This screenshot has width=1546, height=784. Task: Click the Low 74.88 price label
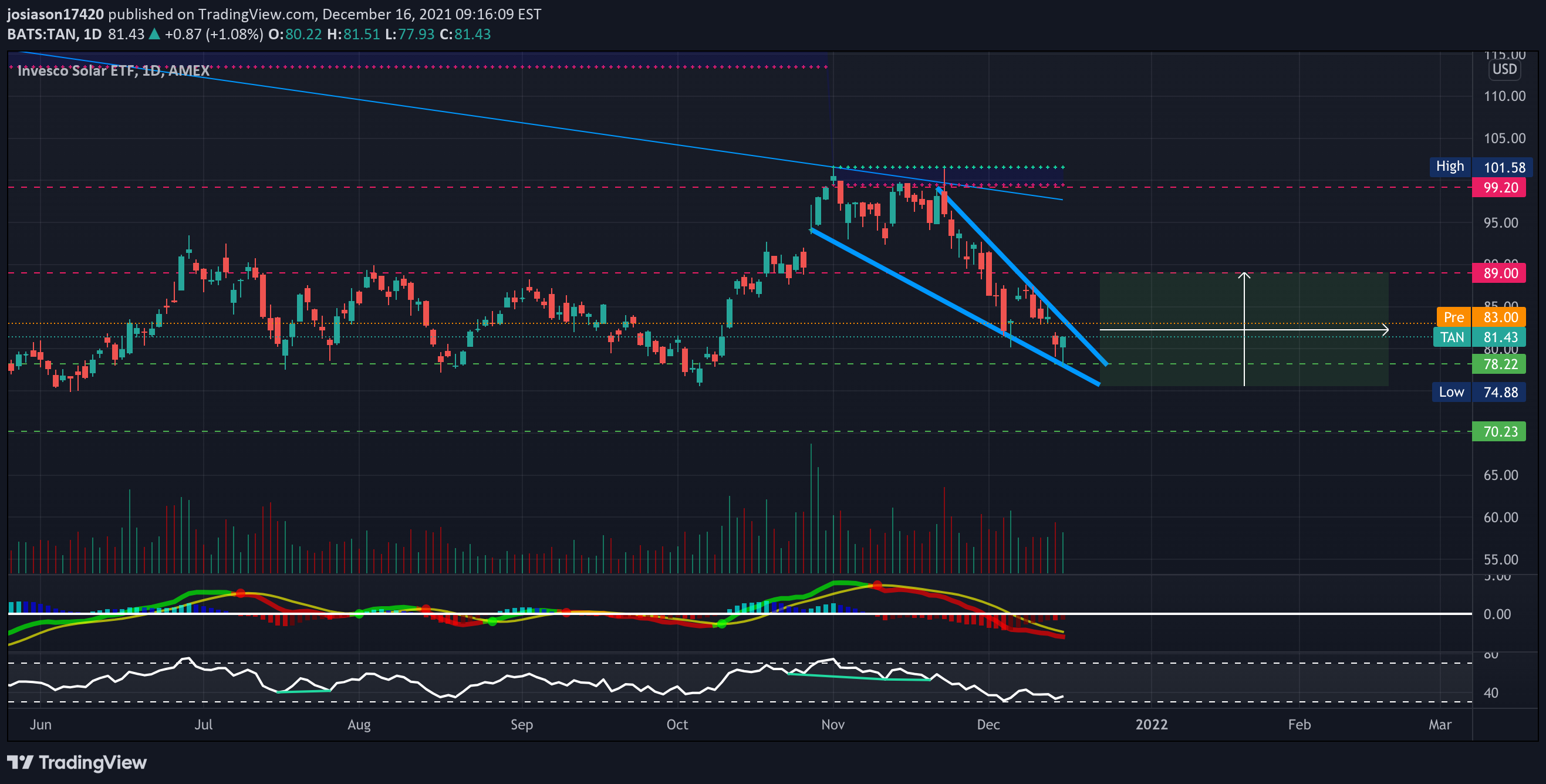point(1480,393)
